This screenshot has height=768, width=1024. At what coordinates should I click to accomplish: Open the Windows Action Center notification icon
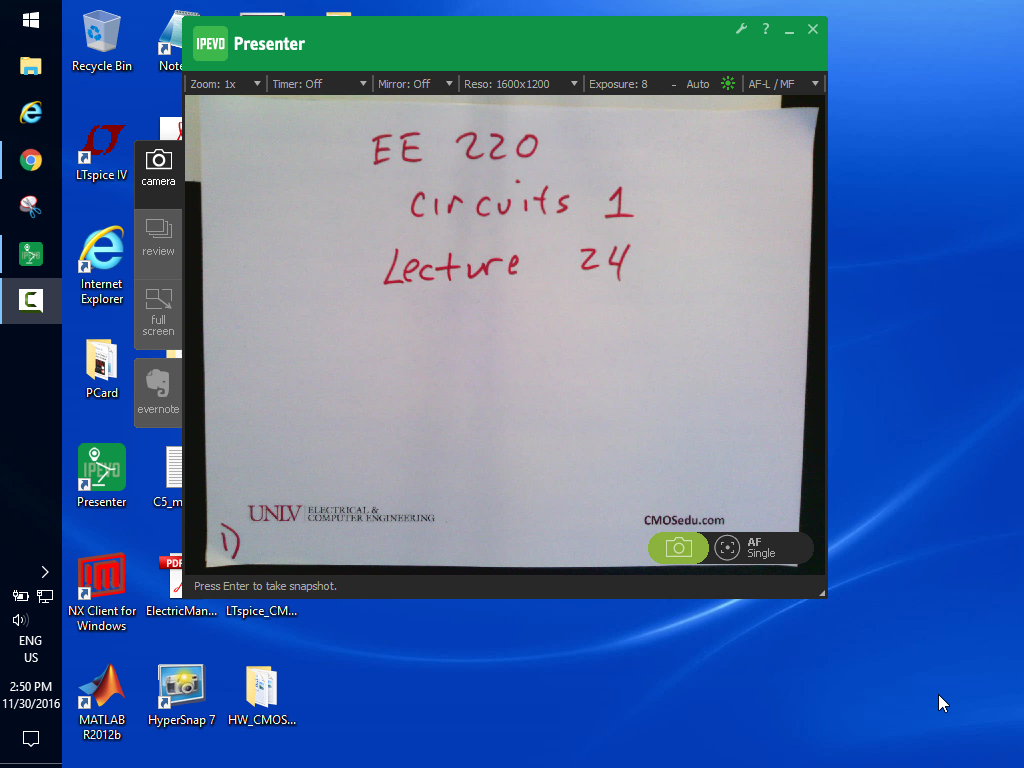click(x=31, y=738)
